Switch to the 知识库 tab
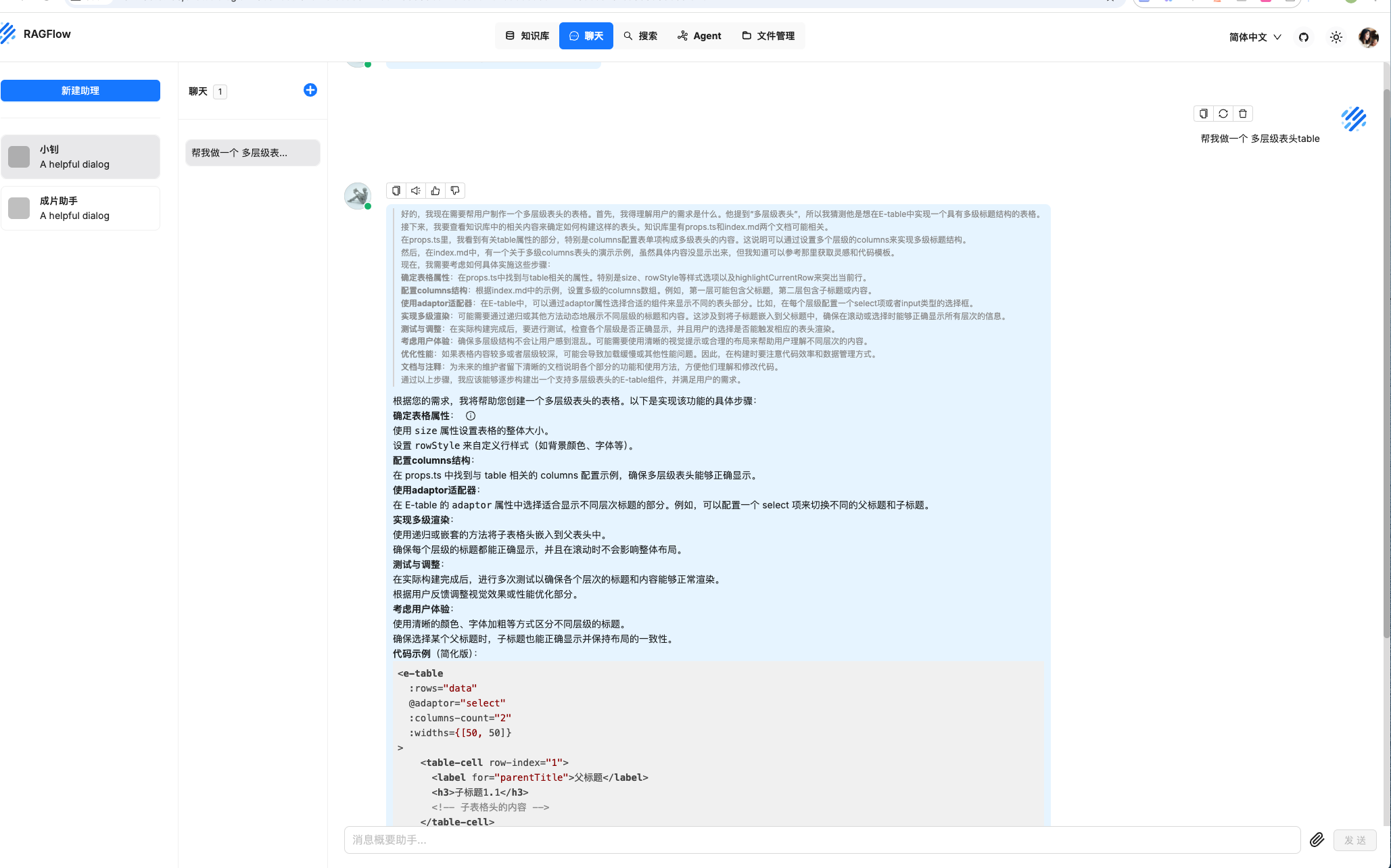Viewport: 1391px width, 868px height. [x=527, y=36]
